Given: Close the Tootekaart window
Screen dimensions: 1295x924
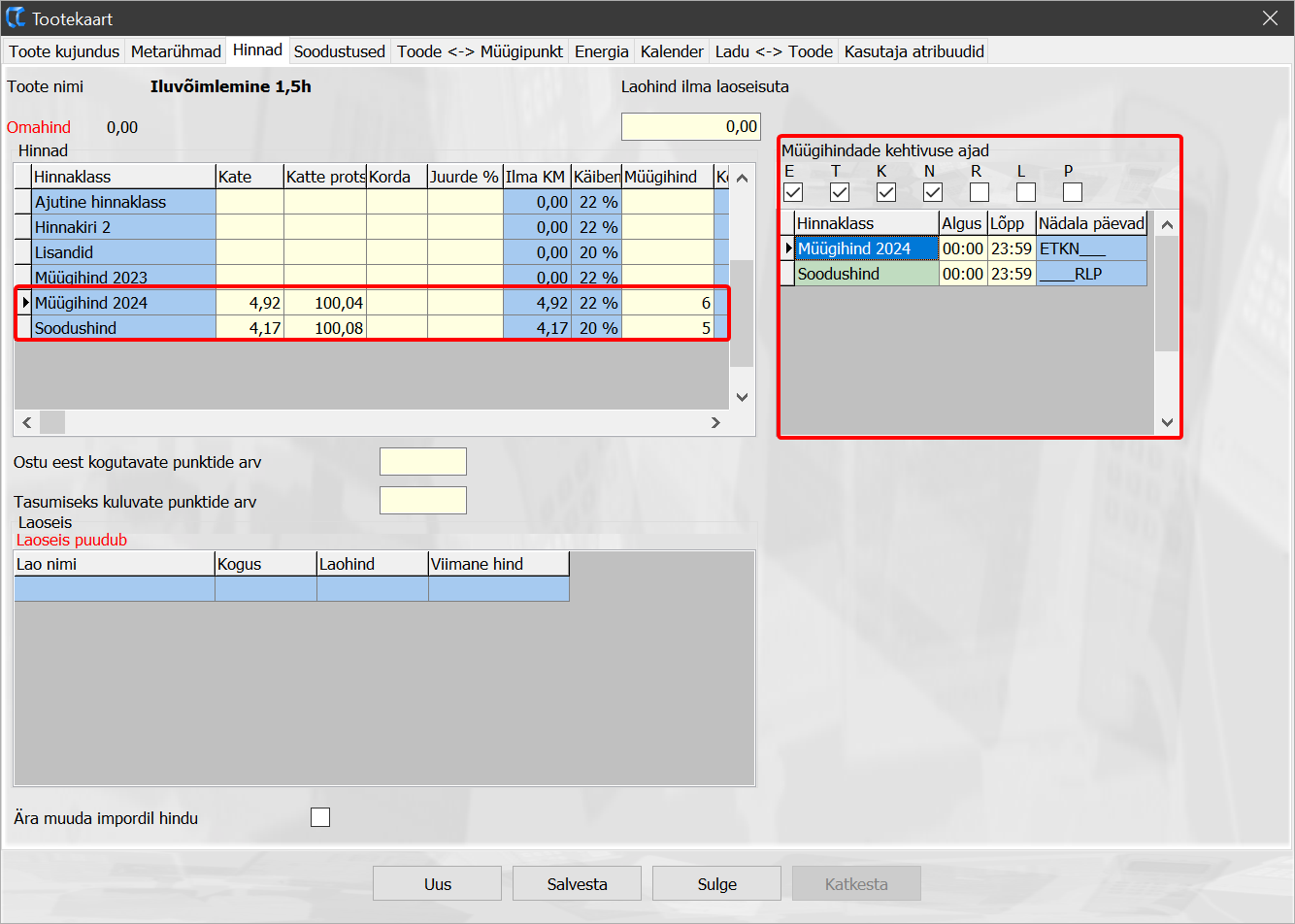Looking at the screenshot, I should click(1270, 18).
